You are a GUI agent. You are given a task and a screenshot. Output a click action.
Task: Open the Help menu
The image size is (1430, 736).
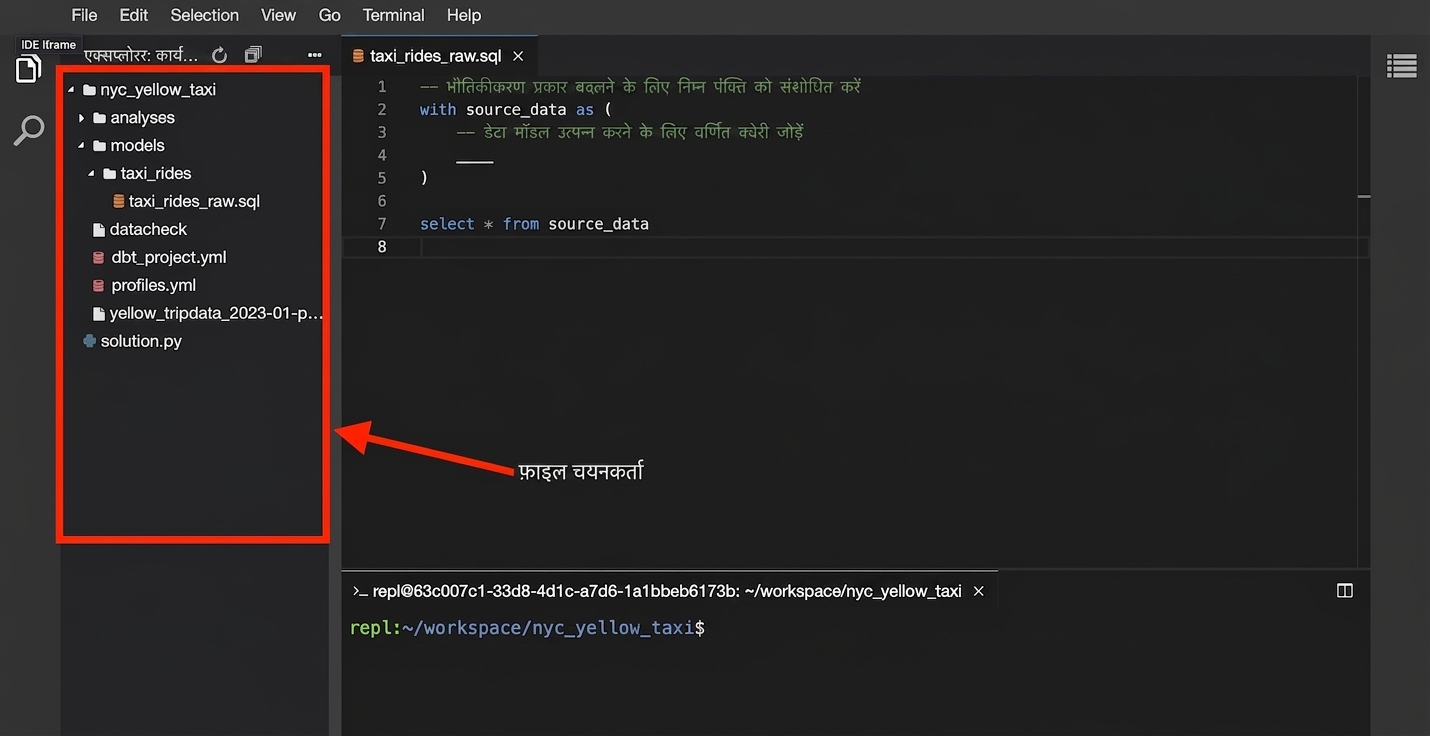(464, 15)
